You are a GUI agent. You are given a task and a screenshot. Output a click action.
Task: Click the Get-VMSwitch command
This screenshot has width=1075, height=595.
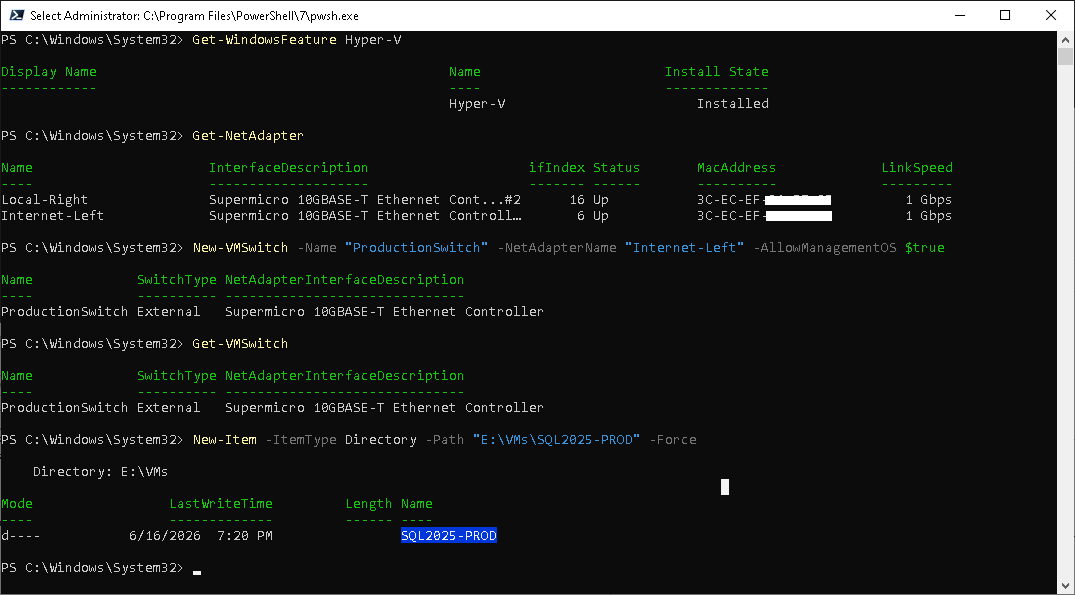point(240,343)
